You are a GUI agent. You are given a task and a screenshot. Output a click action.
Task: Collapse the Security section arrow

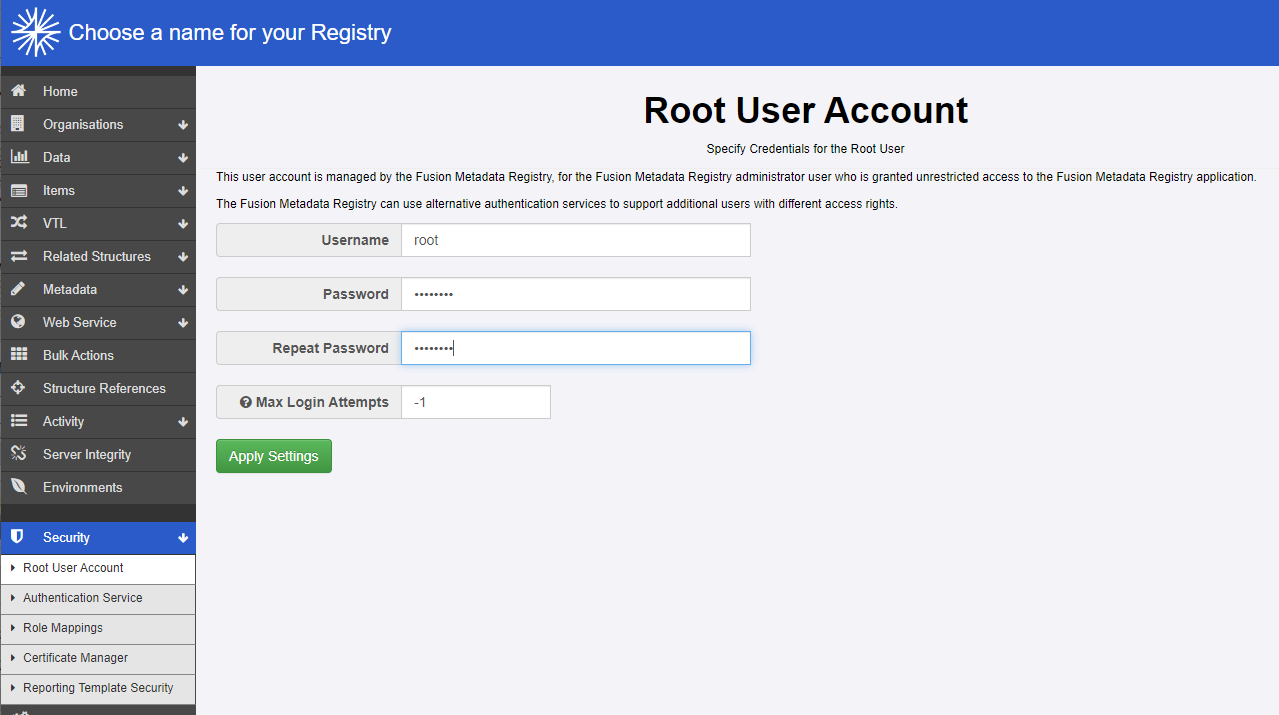(x=183, y=538)
